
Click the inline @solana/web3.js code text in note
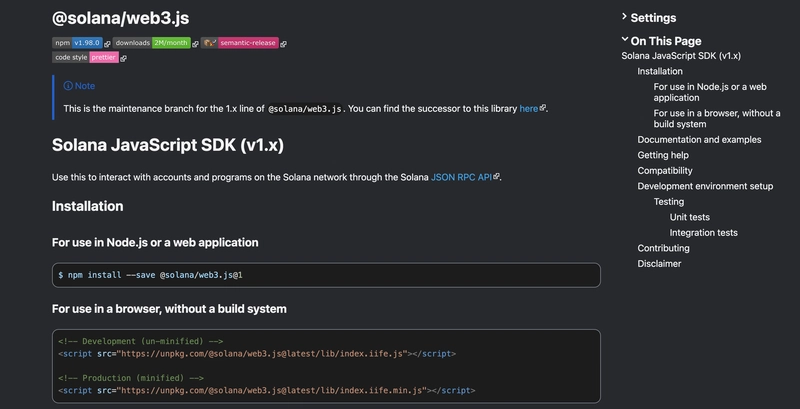point(305,109)
